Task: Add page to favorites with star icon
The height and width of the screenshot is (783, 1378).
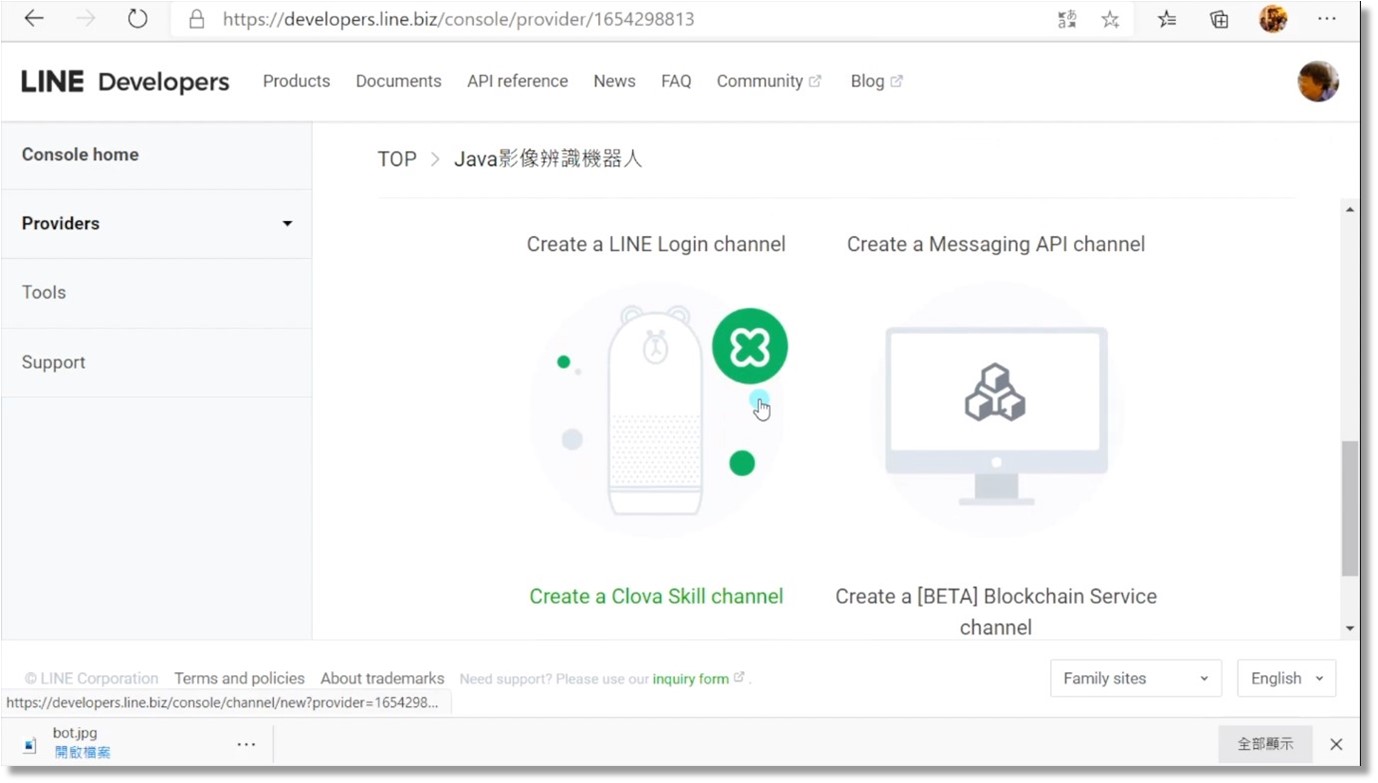Action: (1110, 19)
